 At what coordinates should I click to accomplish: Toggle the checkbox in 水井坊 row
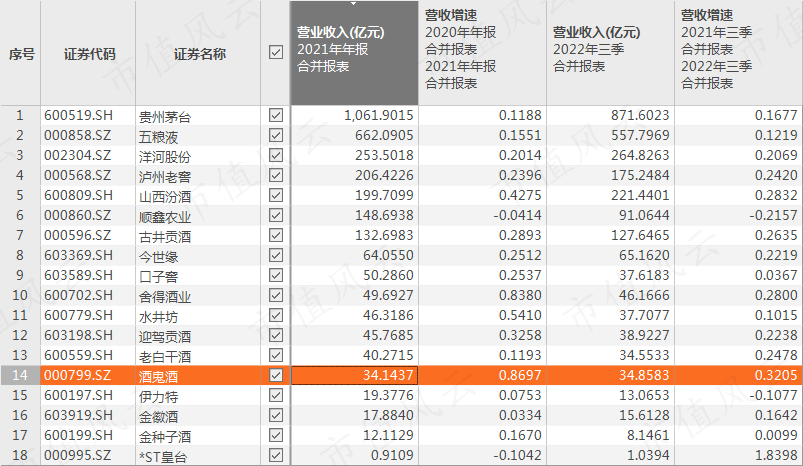(276, 315)
